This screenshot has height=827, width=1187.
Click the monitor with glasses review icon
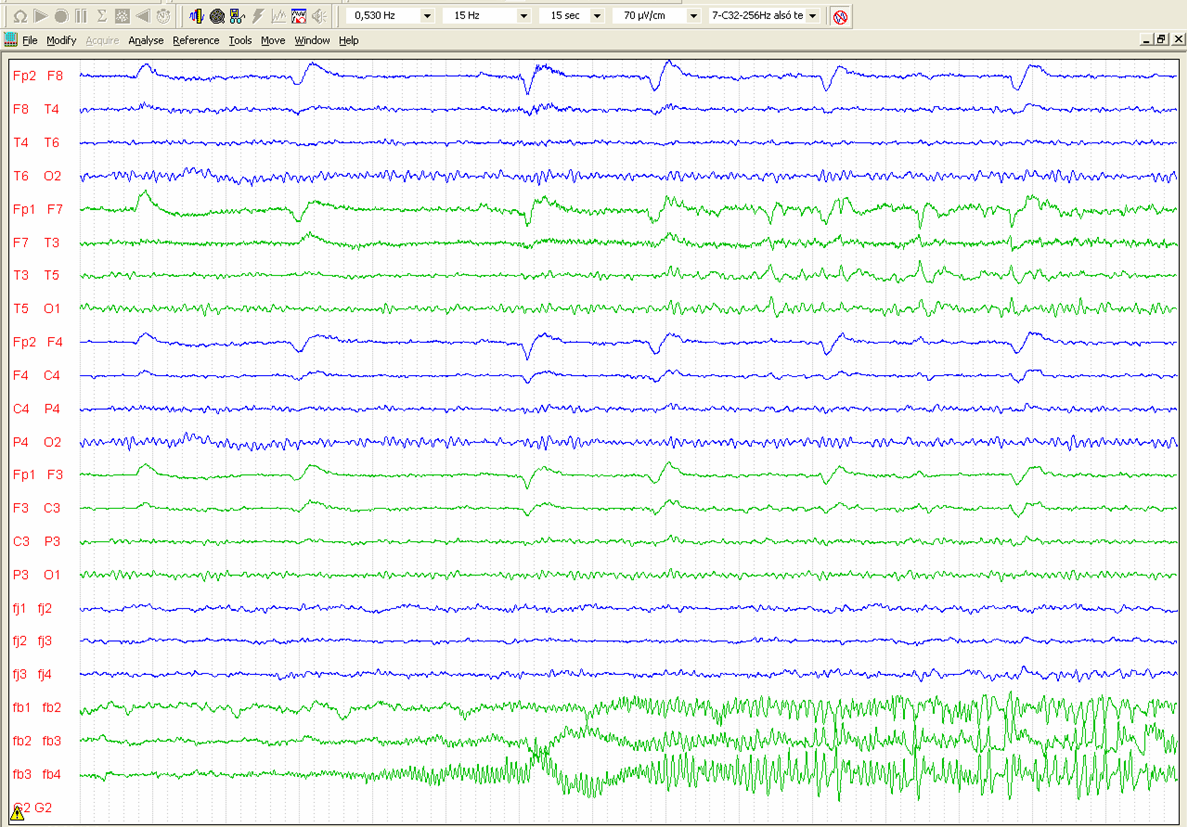click(x=238, y=16)
